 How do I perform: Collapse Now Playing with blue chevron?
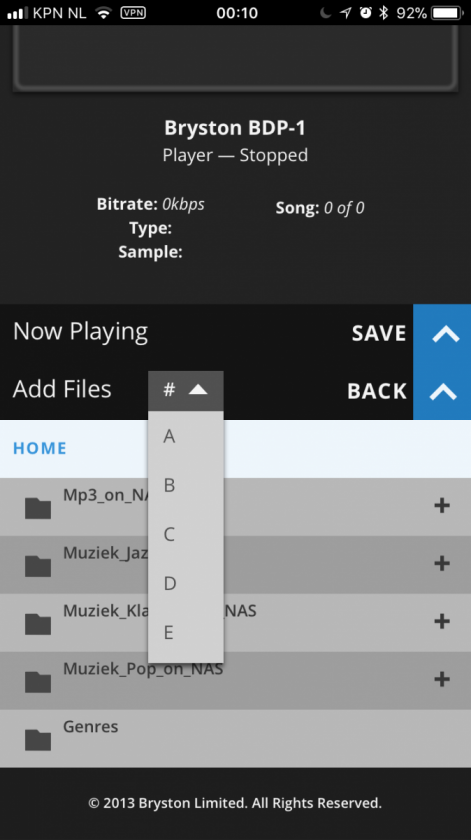(x=442, y=333)
